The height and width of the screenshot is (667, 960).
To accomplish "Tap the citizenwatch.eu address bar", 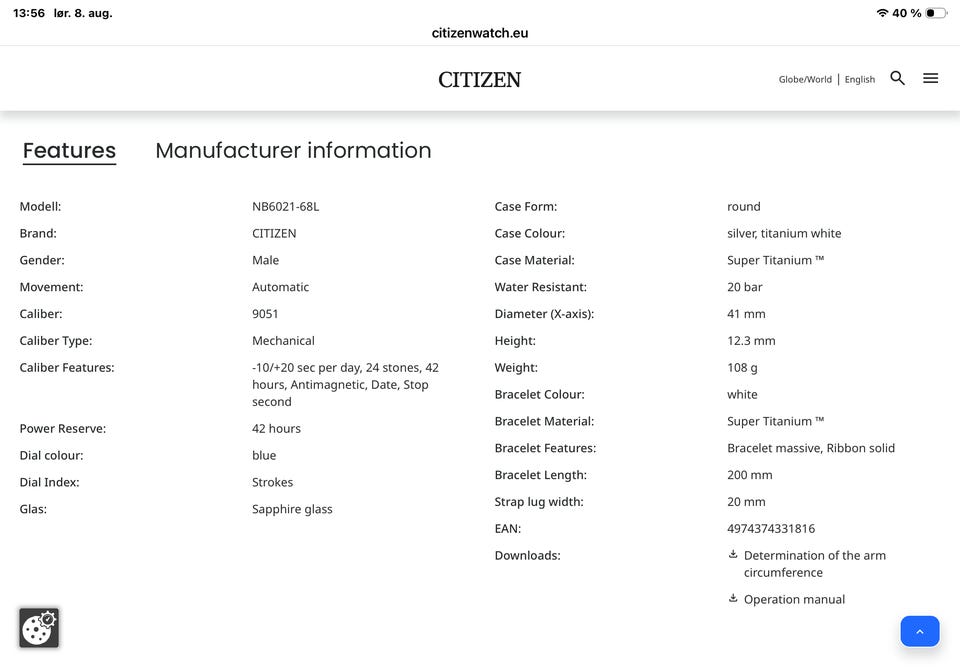I will [x=480, y=33].
